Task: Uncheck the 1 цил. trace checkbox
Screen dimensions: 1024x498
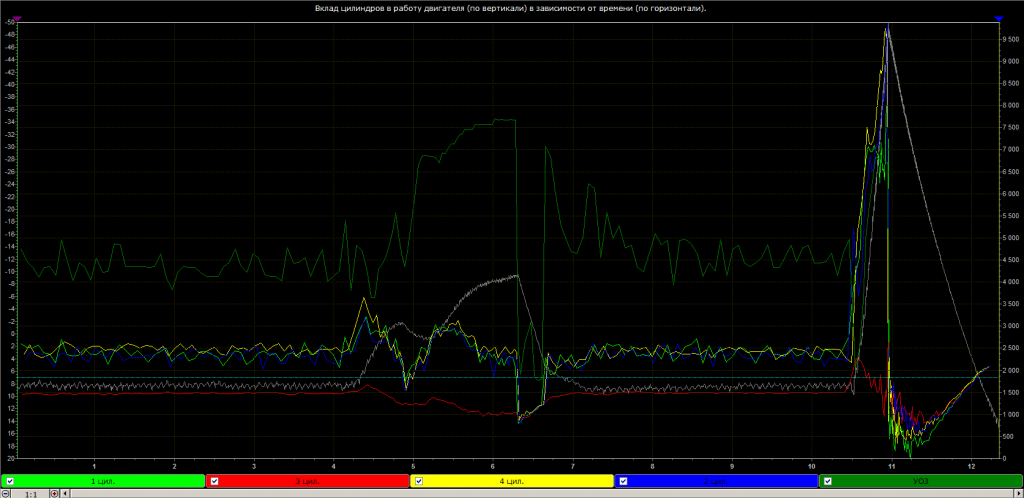Action: click(x=10, y=481)
